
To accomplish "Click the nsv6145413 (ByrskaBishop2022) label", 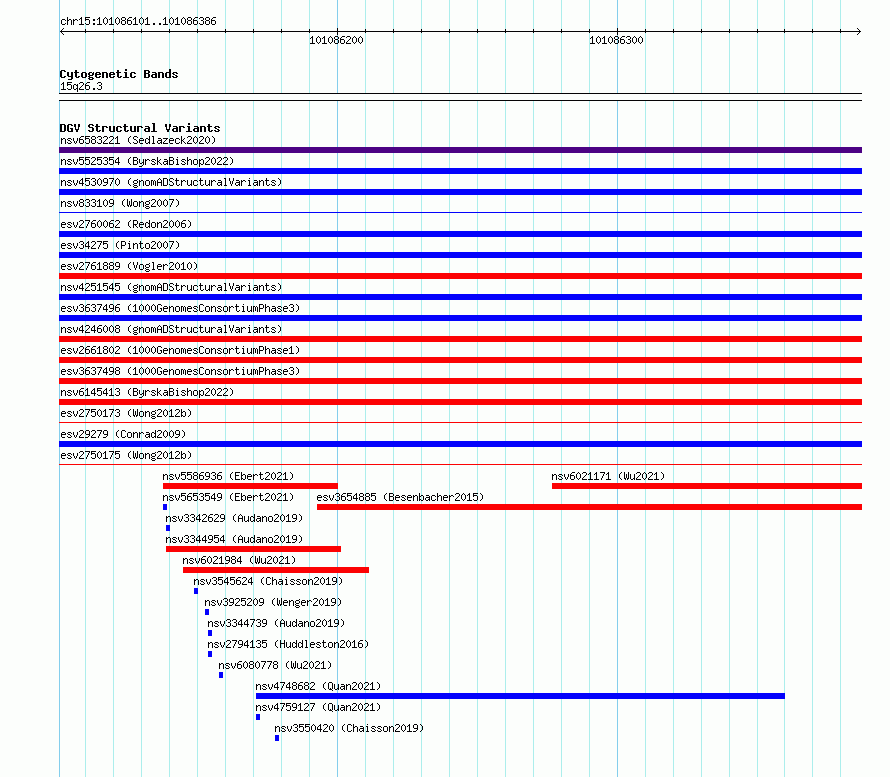I will [x=147, y=392].
